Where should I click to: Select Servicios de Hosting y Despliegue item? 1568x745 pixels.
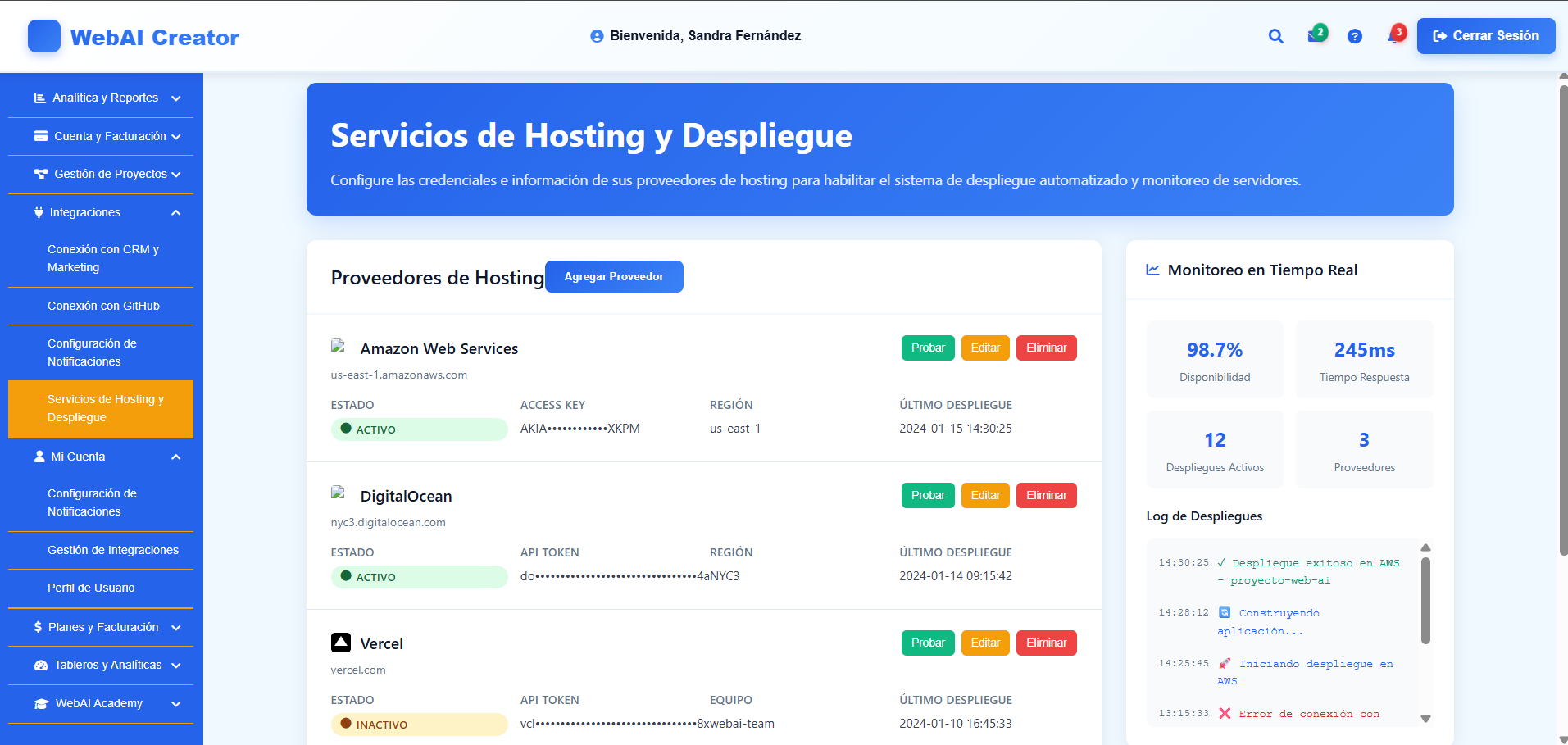pos(101,408)
